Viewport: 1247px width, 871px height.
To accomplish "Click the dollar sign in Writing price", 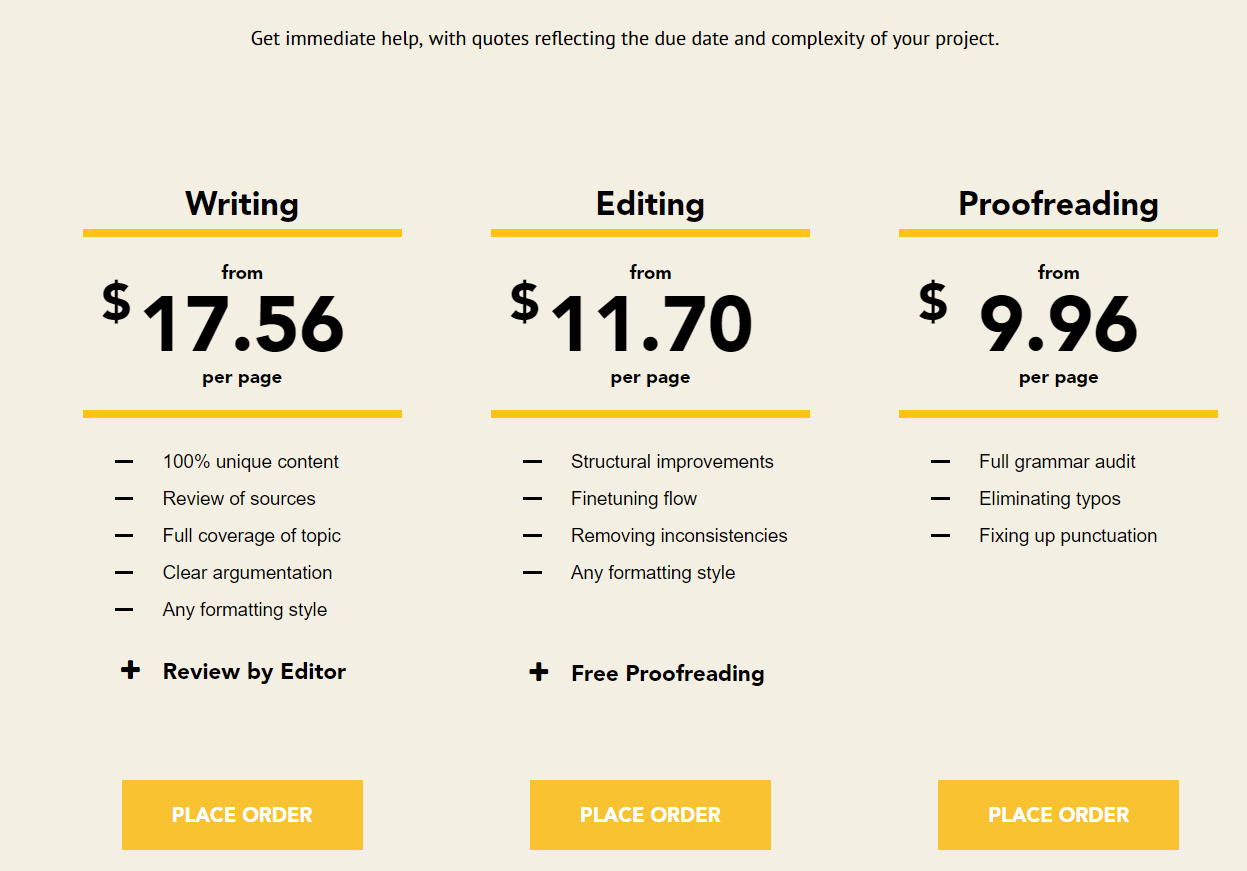I will coord(116,302).
